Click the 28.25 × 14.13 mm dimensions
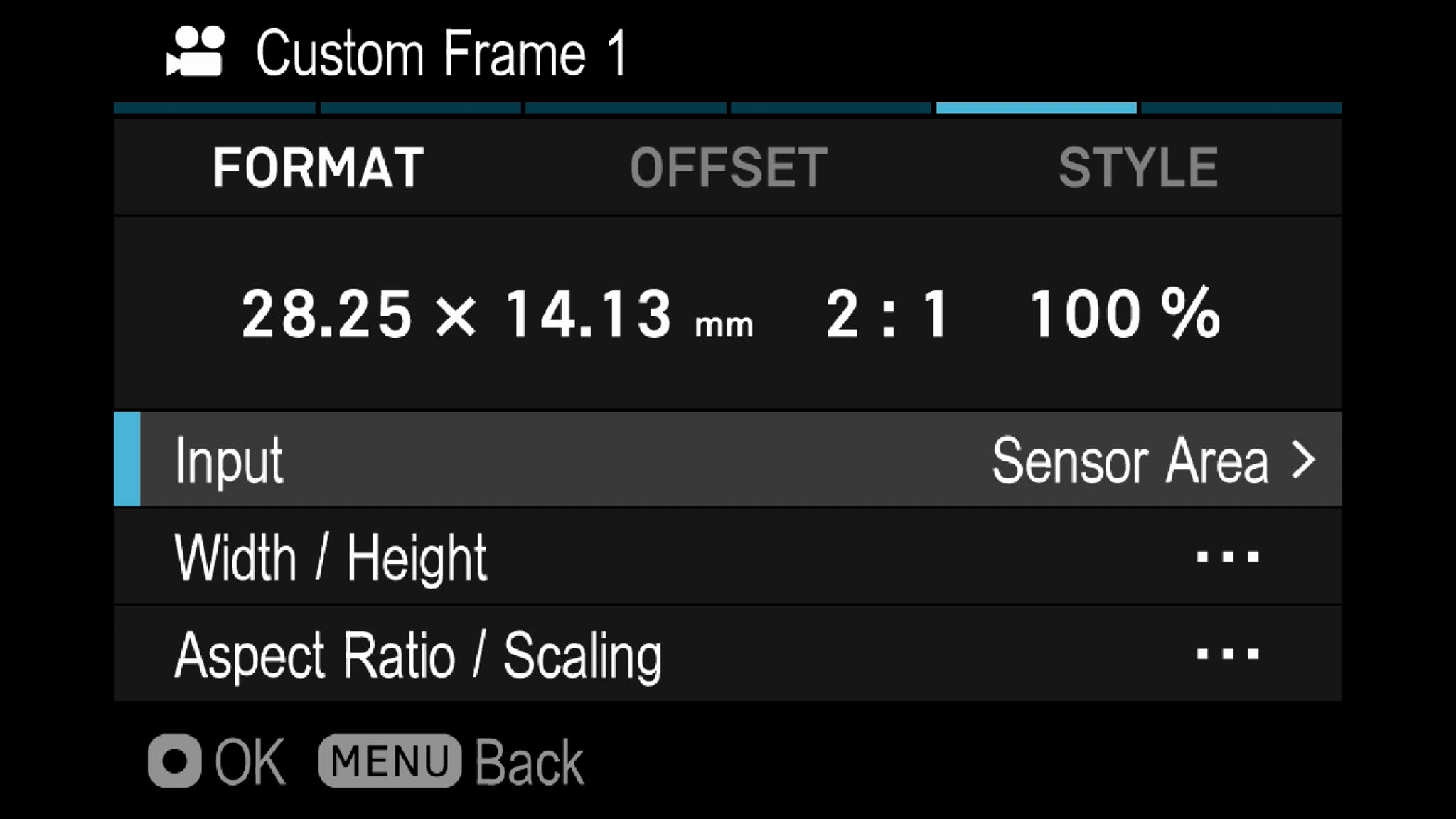The image size is (1456, 819). pos(497,314)
